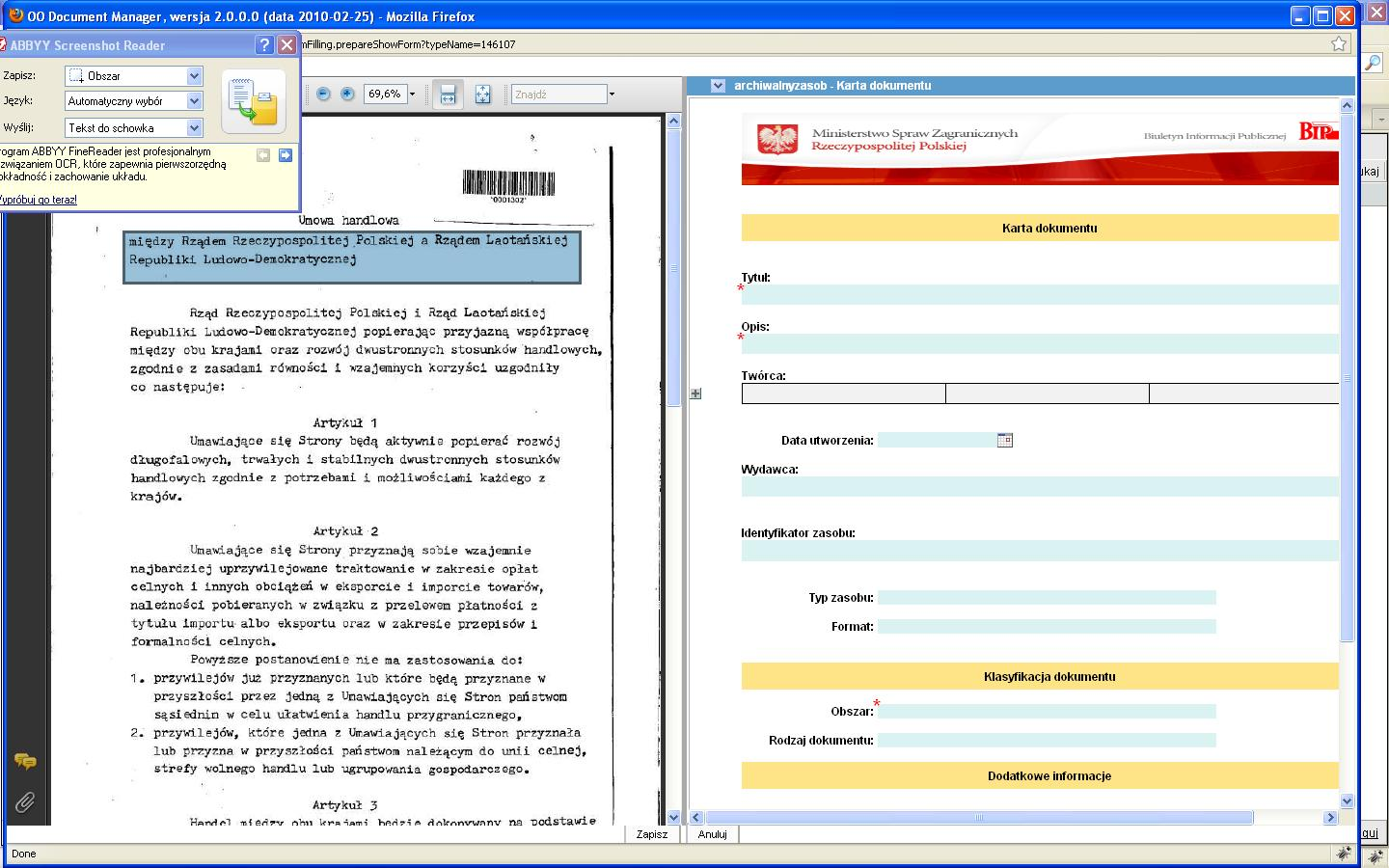This screenshot has height=868, width=1389.
Task: Click the highlighted text selection in PDF
Action: 352,257
